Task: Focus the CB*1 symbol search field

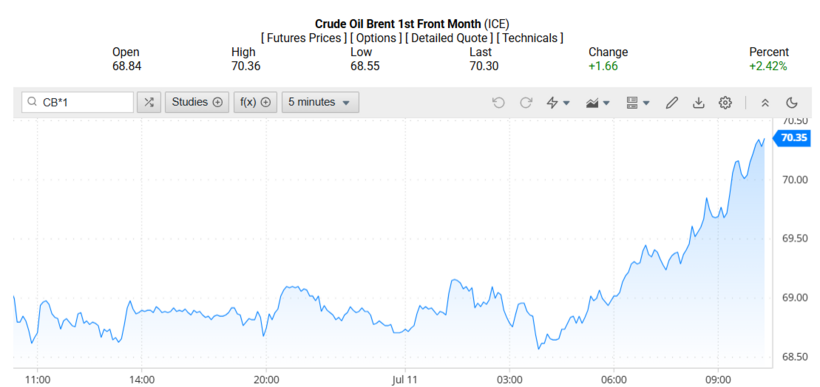Action: point(77,103)
